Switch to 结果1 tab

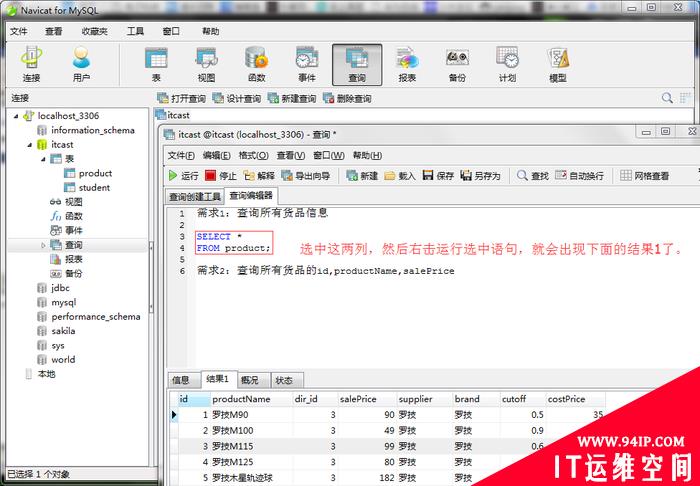[x=218, y=379]
